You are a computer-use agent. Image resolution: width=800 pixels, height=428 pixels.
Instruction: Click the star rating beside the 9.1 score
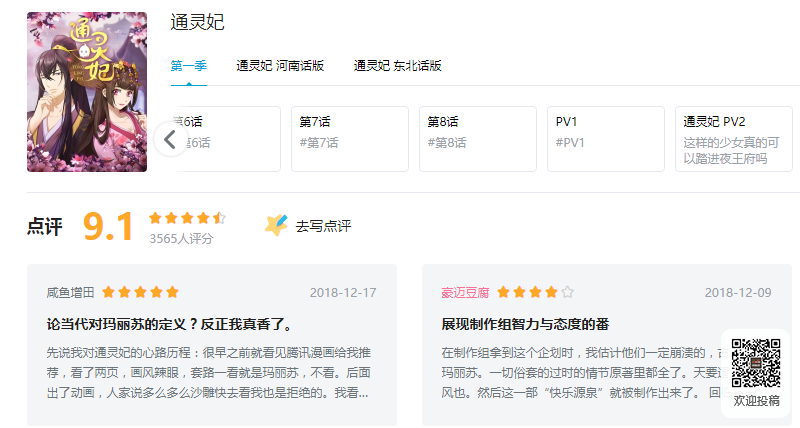[x=187, y=217]
